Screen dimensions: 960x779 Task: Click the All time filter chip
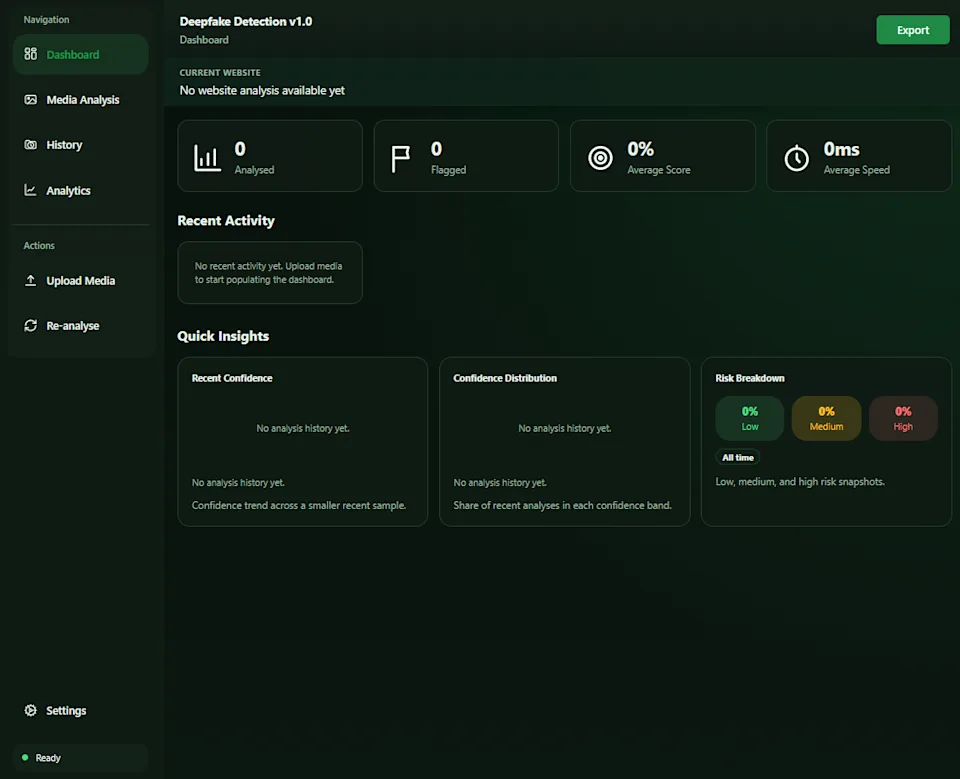pyautogui.click(x=738, y=457)
